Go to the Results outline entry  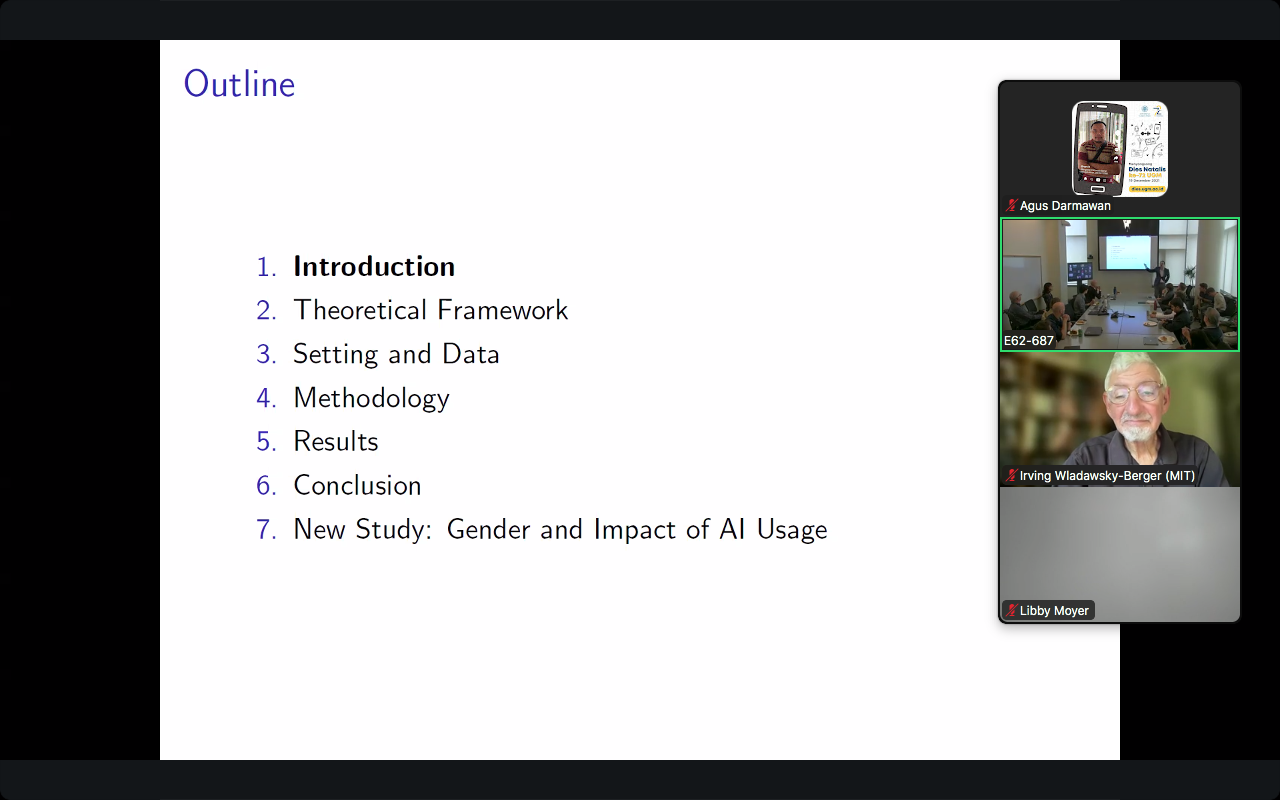tap(335, 441)
